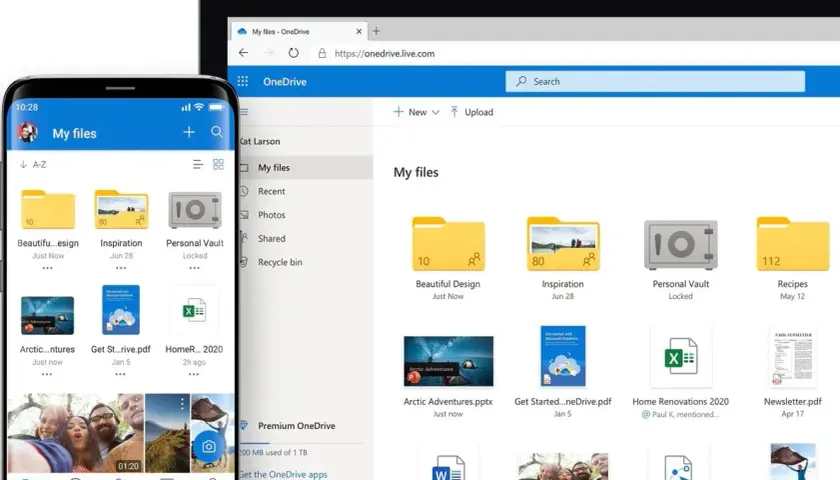Image resolution: width=840 pixels, height=480 pixels.
Task: Click Get the OneDrive apps link
Action: coord(283,474)
